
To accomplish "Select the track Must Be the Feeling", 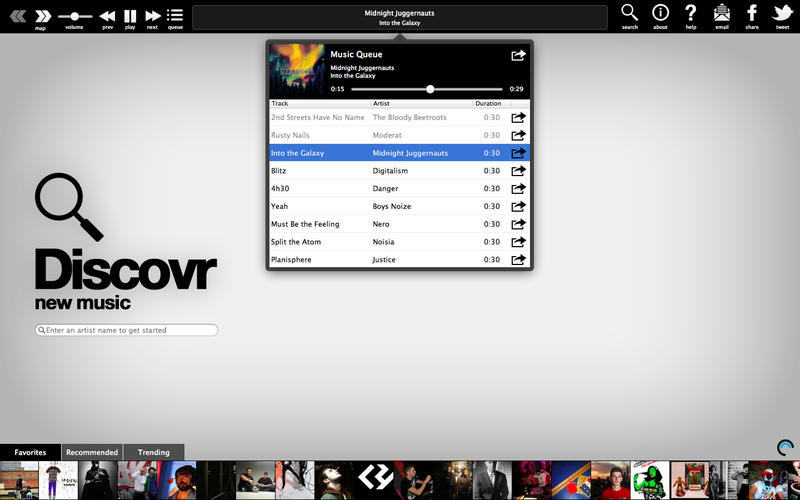I will pos(399,224).
